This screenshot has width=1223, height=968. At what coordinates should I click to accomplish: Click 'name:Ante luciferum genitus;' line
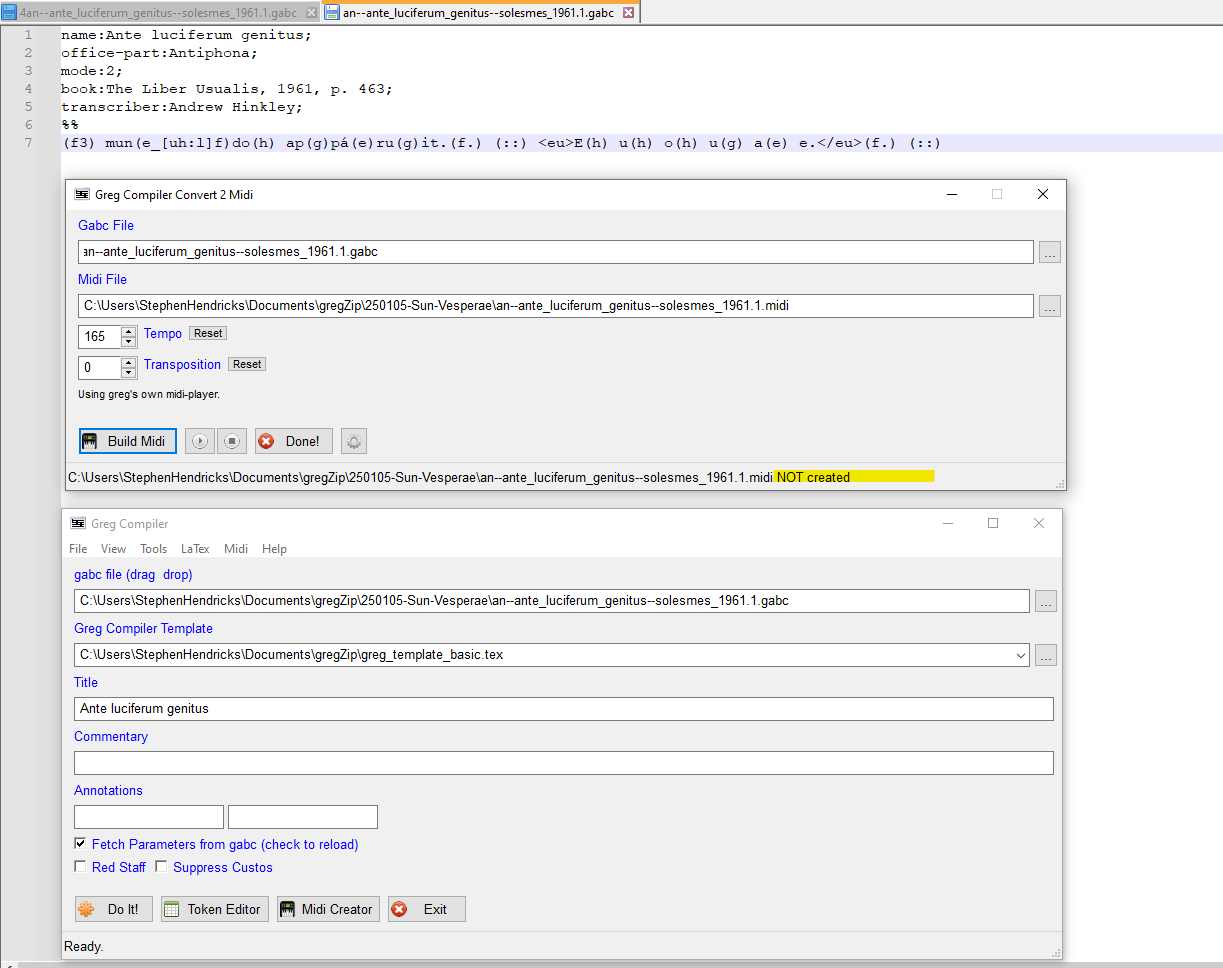click(x=186, y=35)
